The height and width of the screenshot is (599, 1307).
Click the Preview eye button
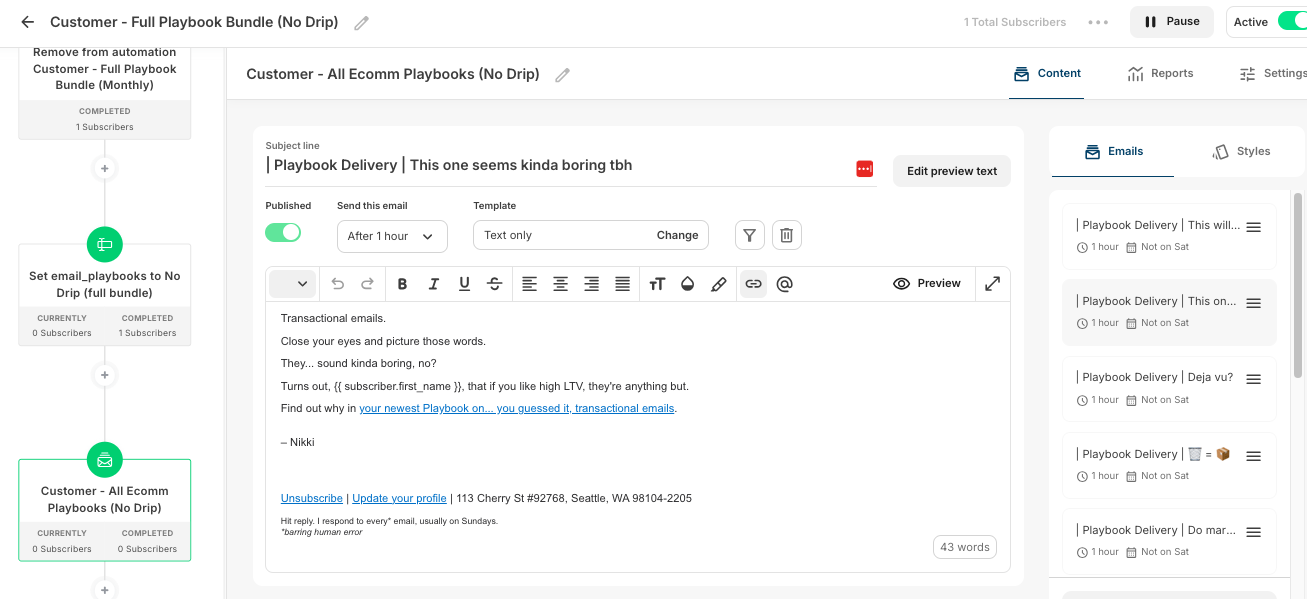coord(927,284)
